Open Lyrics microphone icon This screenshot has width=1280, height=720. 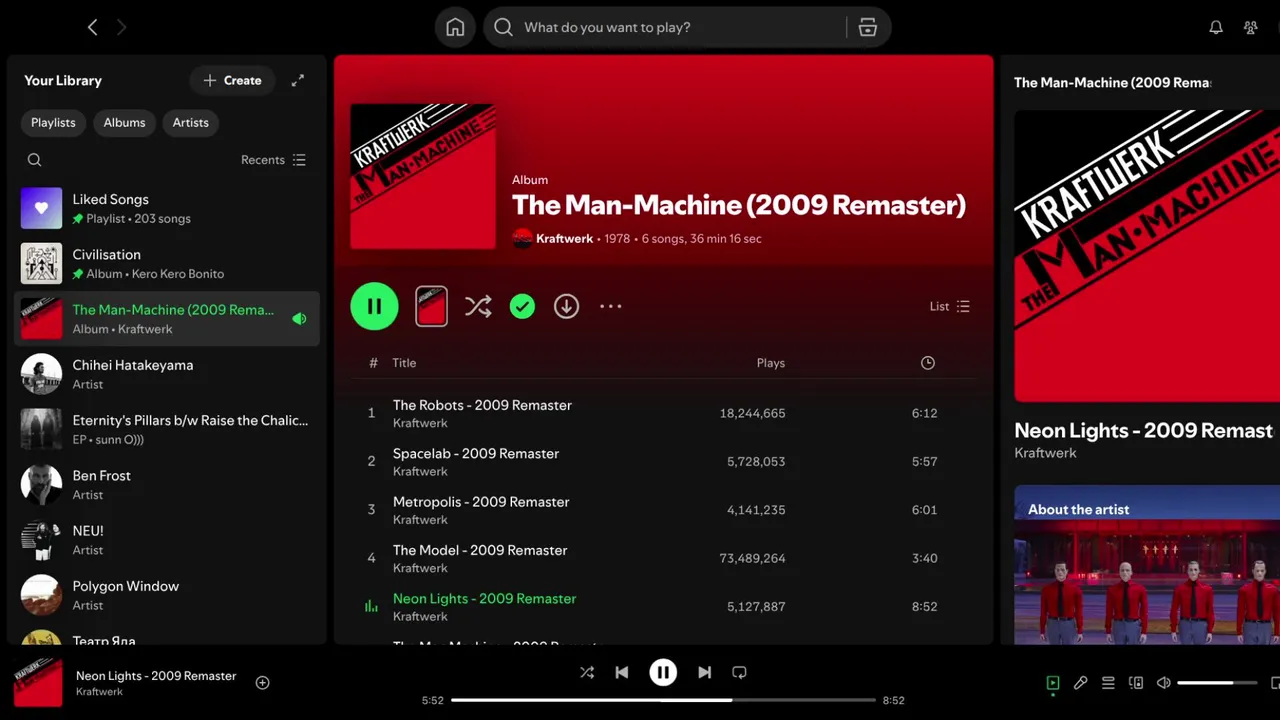pos(1080,683)
